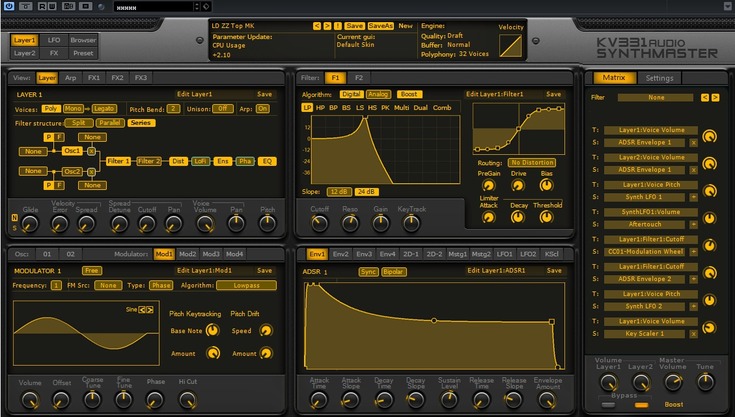Screen dimensions: 735x417
Task: Click Save in Layer 1 header
Action: tap(264, 94)
